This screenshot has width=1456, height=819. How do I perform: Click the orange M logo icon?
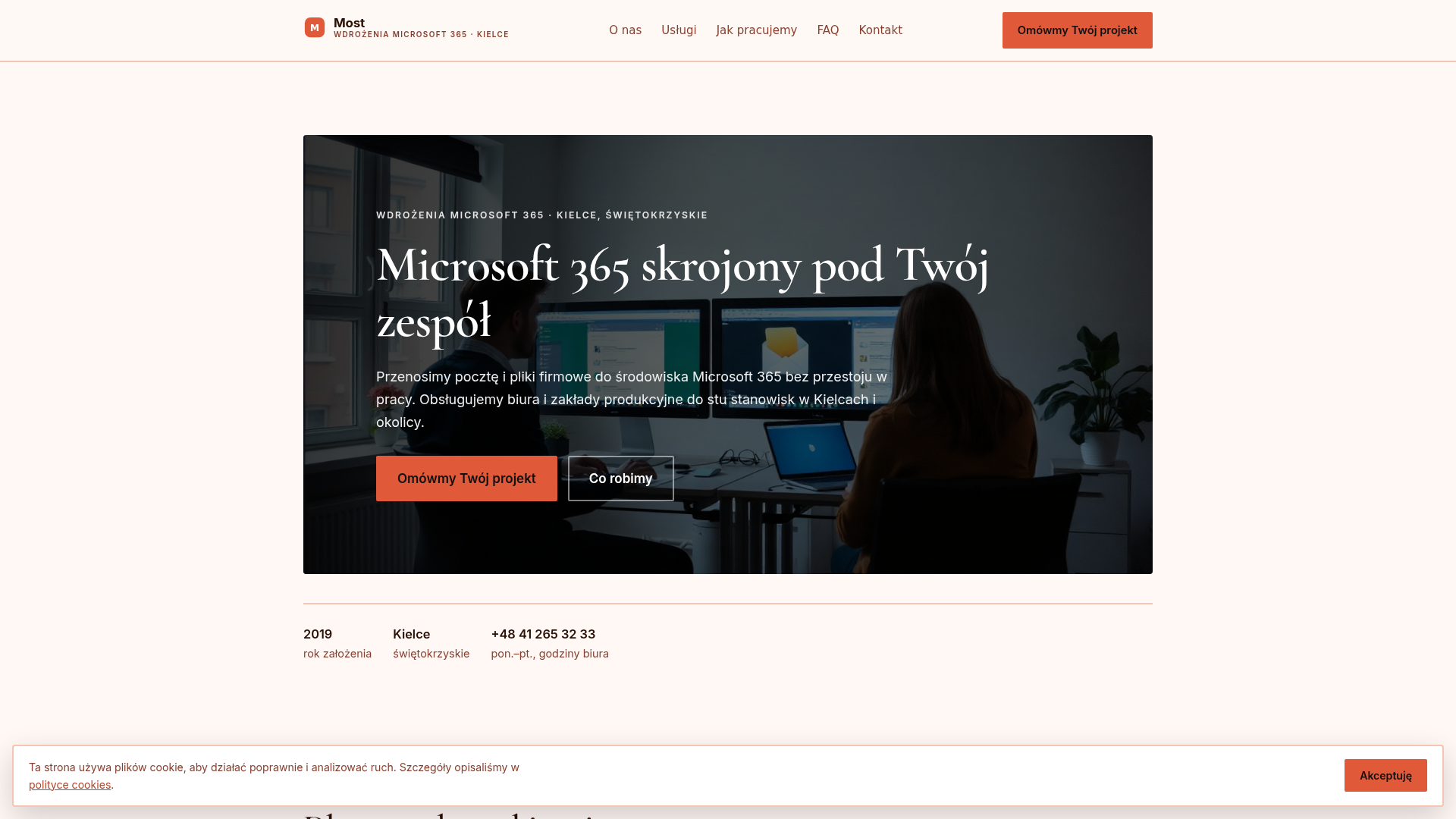pos(315,28)
